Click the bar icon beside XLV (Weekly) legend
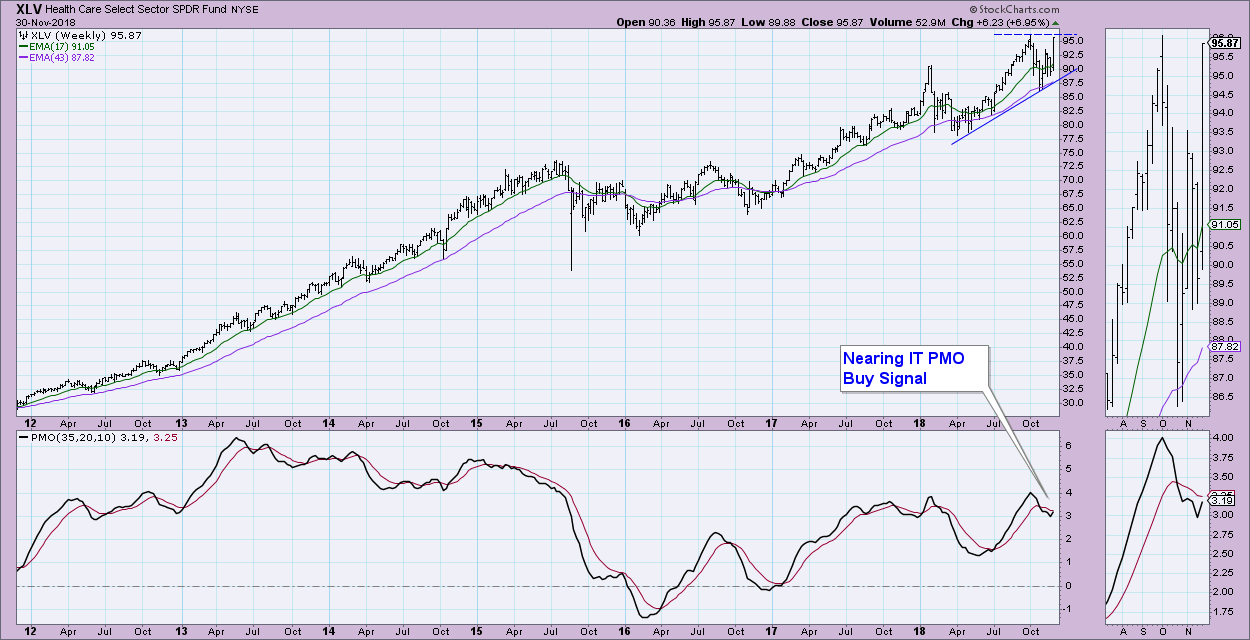The height and width of the screenshot is (640, 1250). coord(24,34)
